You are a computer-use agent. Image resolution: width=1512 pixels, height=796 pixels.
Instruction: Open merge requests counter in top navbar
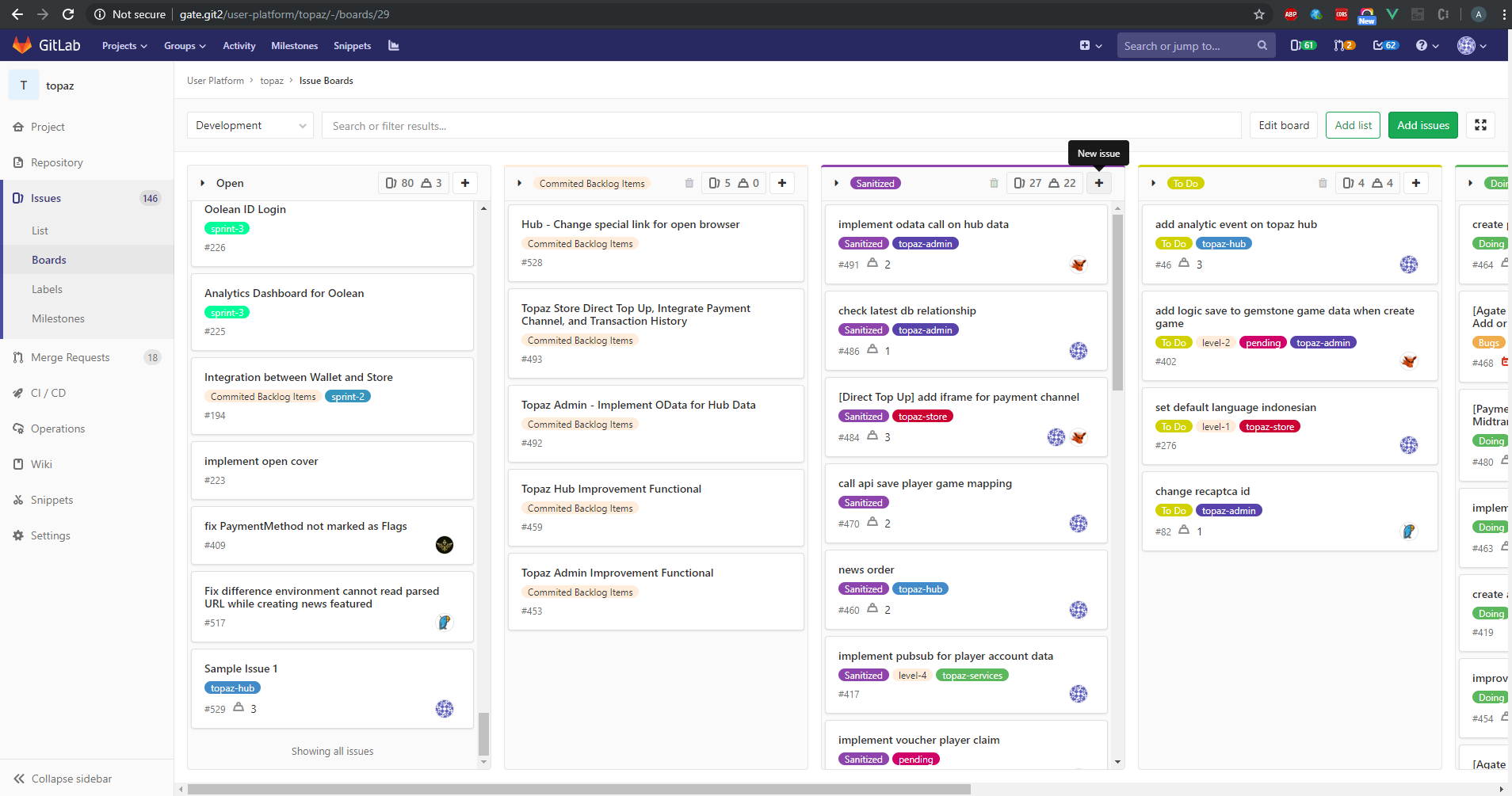[x=1344, y=45]
